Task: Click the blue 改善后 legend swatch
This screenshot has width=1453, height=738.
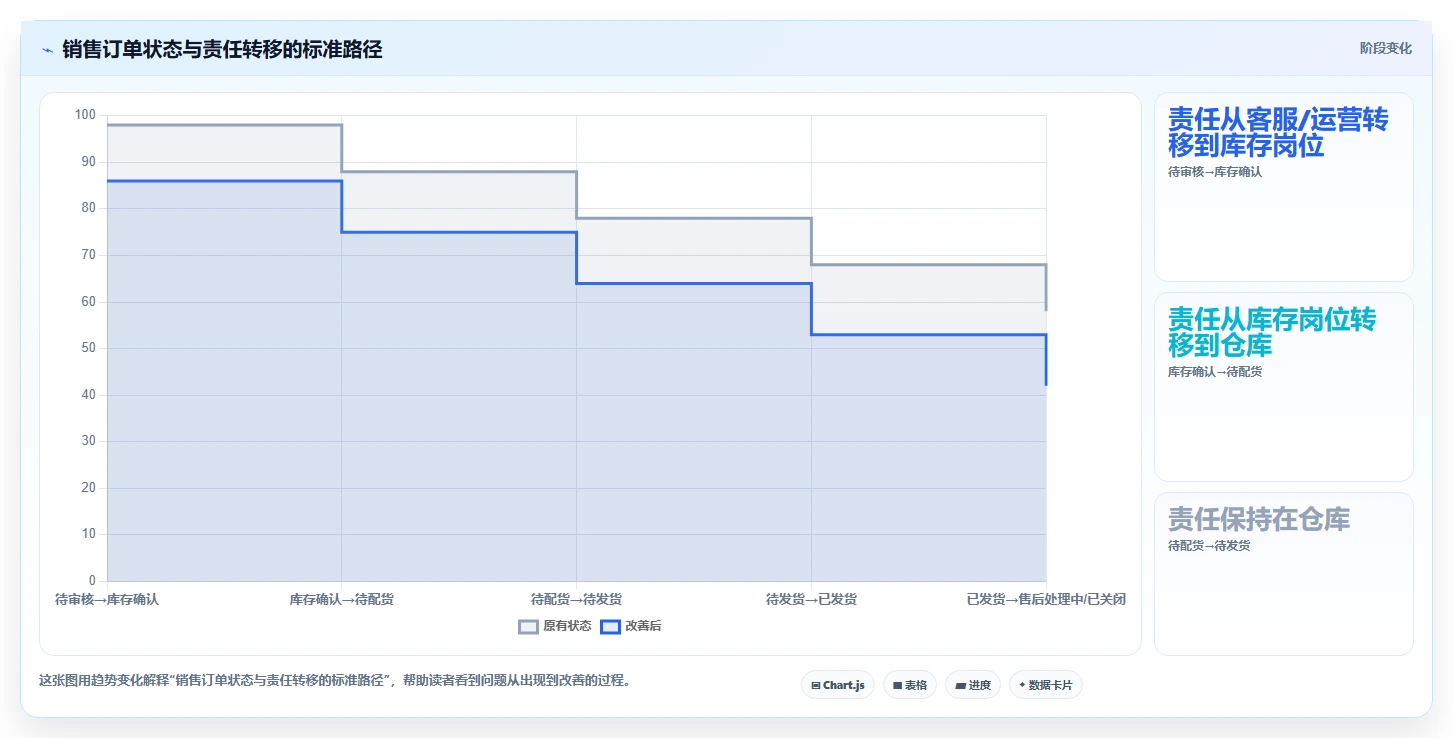Action: coord(611,627)
